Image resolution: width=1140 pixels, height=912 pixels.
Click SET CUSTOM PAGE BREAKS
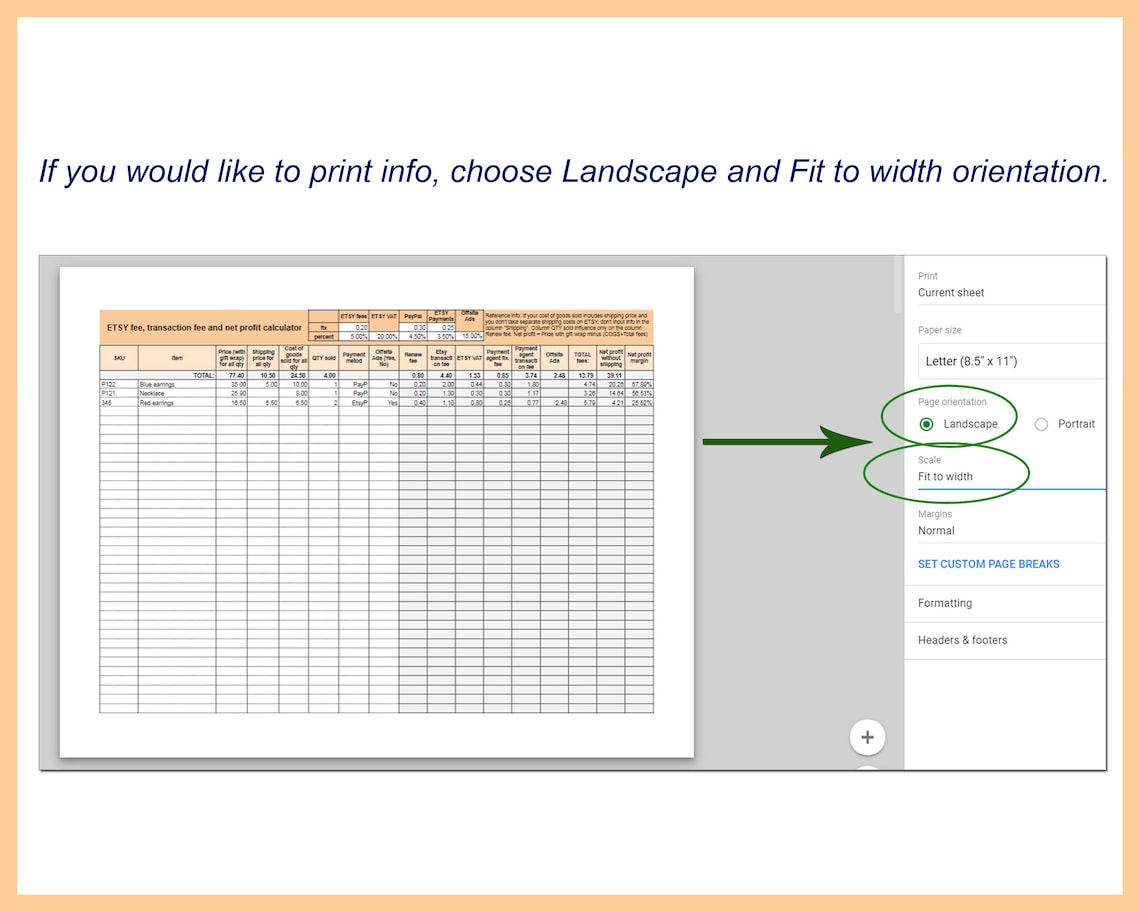tap(988, 564)
